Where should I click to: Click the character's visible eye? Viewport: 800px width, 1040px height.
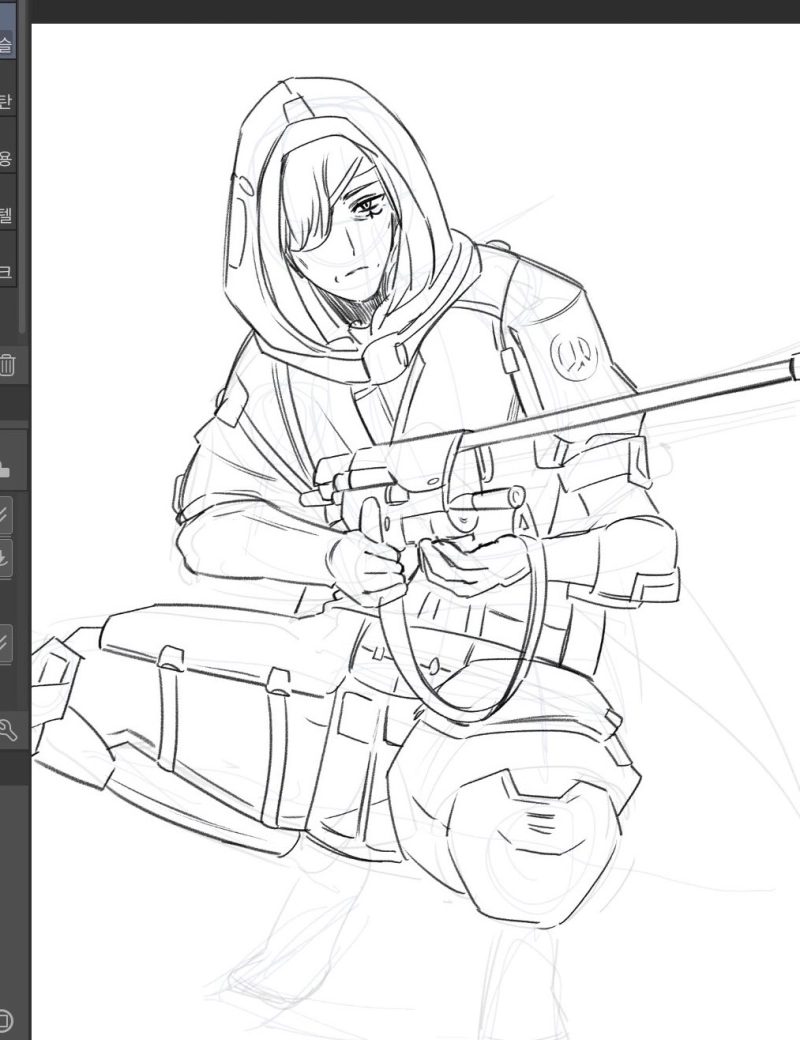coord(370,207)
